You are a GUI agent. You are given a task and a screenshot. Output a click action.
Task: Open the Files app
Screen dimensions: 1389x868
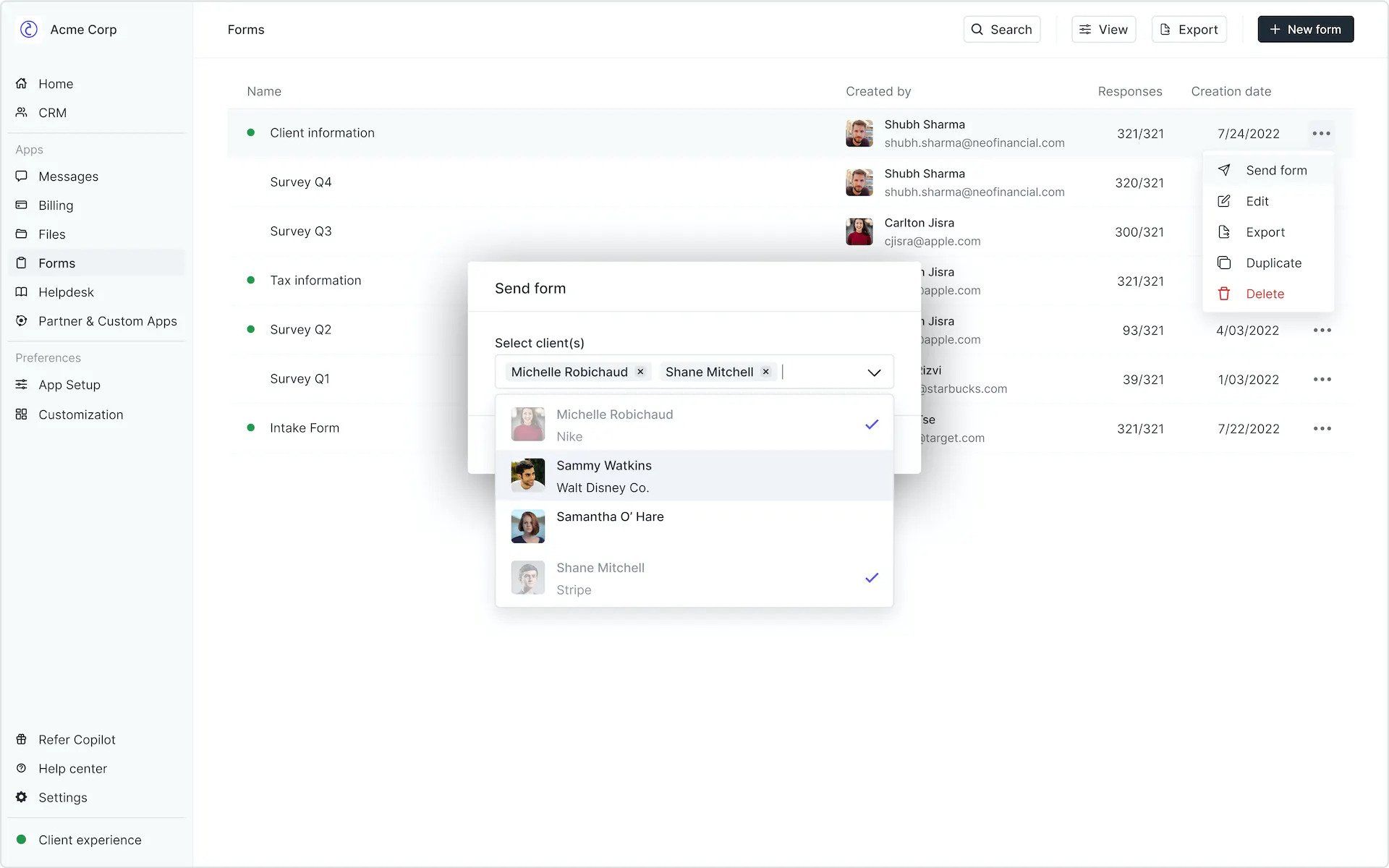(x=52, y=234)
